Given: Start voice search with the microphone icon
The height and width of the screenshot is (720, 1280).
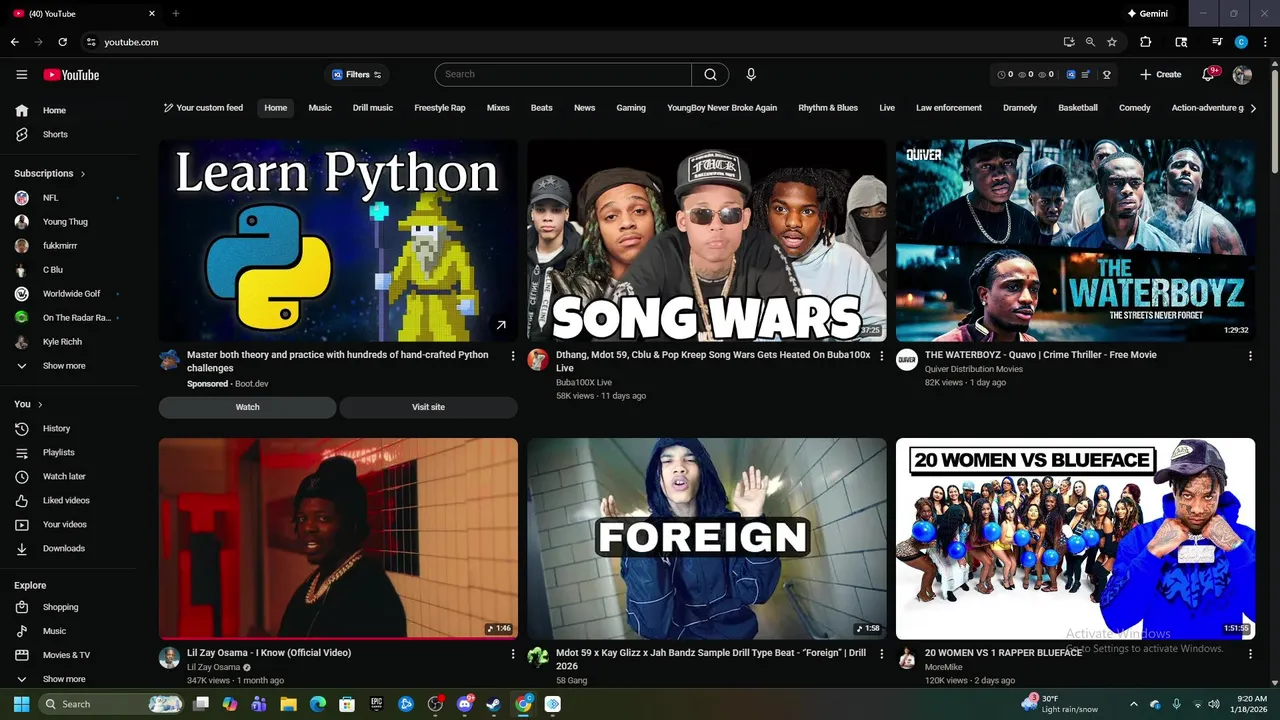Looking at the screenshot, I should (751, 74).
